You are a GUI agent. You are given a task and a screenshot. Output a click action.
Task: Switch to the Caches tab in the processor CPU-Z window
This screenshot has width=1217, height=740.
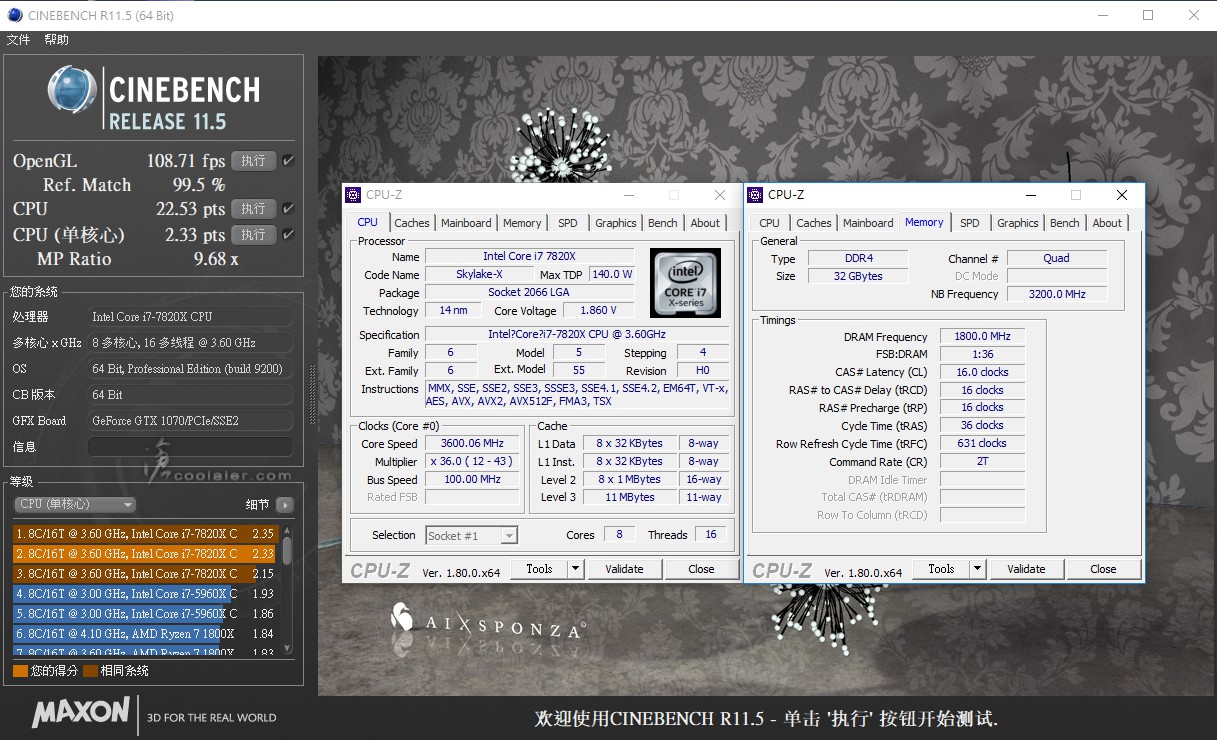tap(412, 223)
